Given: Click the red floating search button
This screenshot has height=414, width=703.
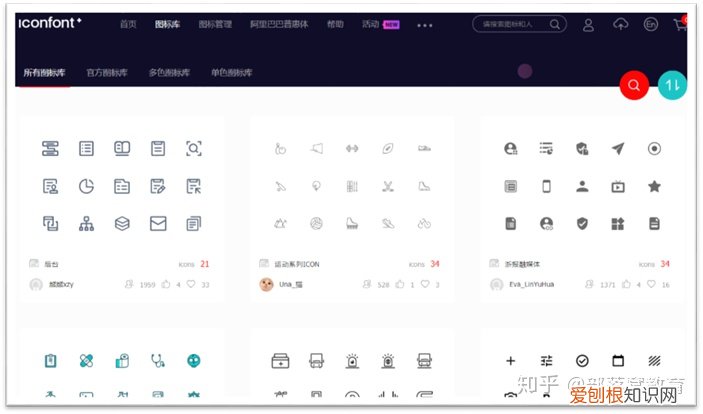Looking at the screenshot, I should pyautogui.click(x=634, y=85).
